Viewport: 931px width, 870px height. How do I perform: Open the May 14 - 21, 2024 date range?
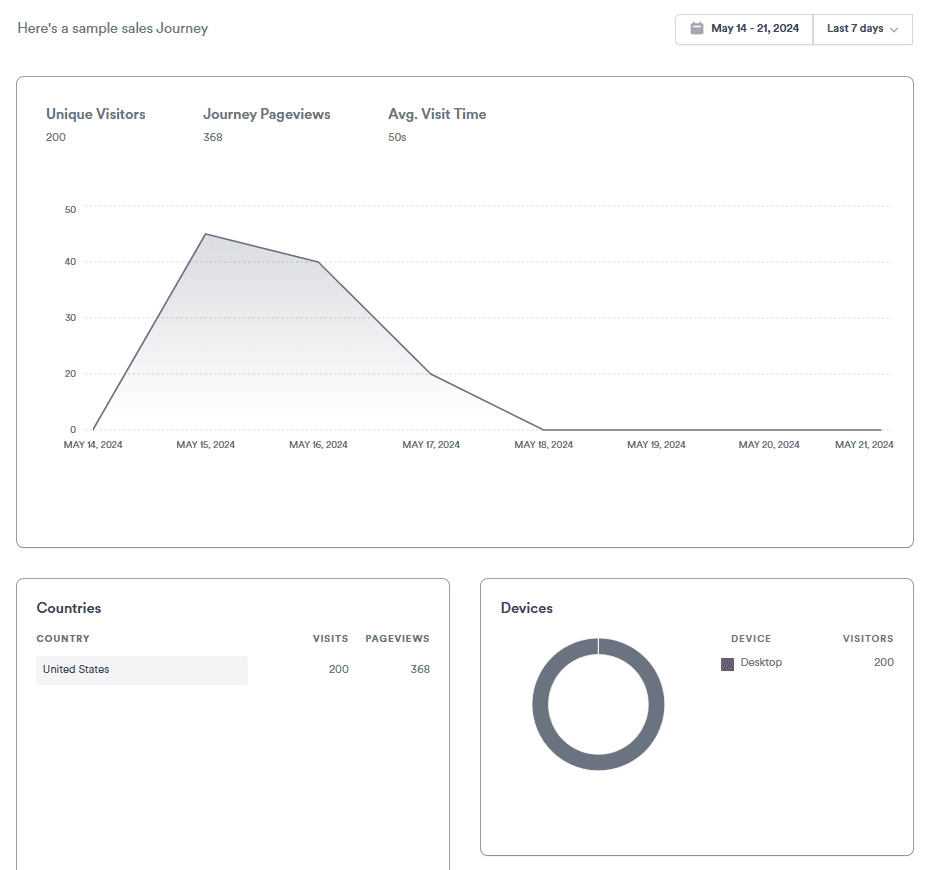pos(754,29)
